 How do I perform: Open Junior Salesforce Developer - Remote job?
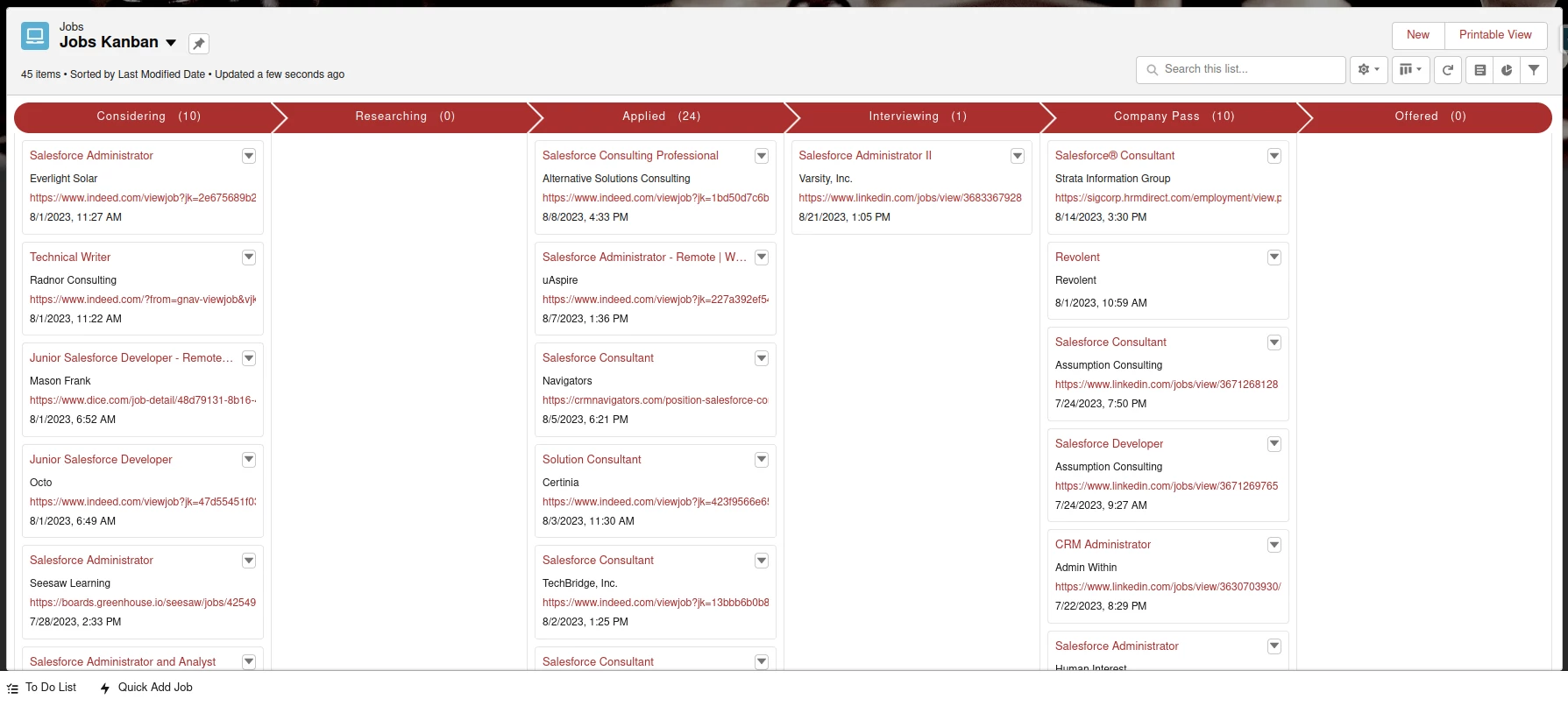point(131,358)
